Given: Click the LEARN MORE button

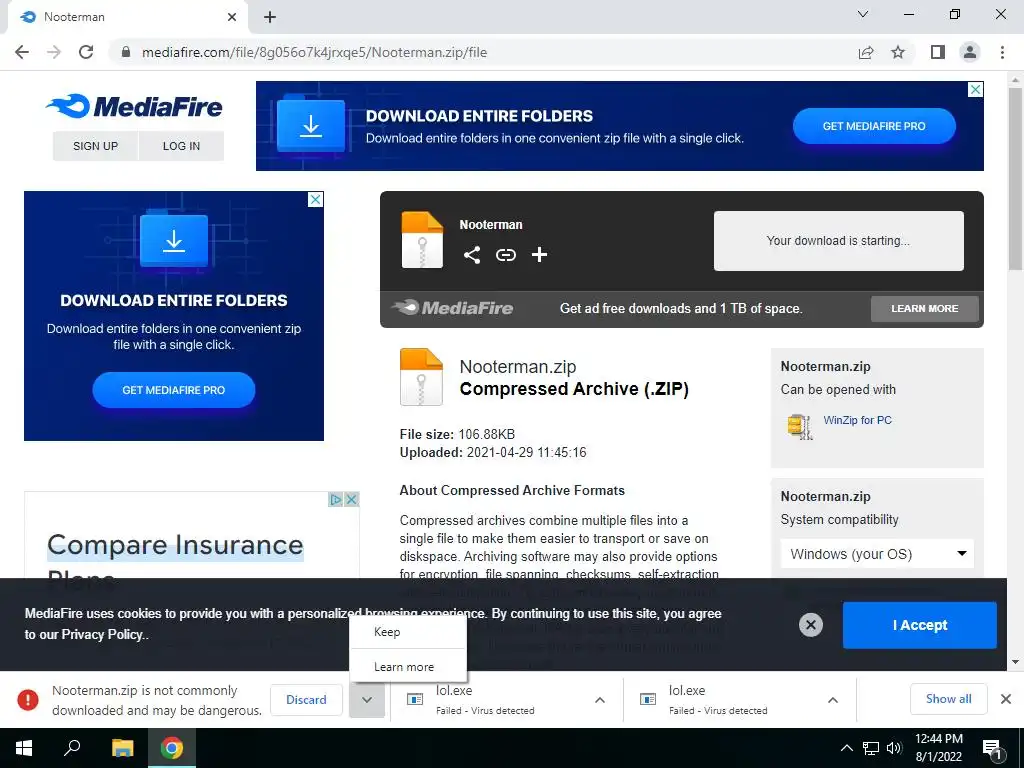Looking at the screenshot, I should [x=925, y=308].
